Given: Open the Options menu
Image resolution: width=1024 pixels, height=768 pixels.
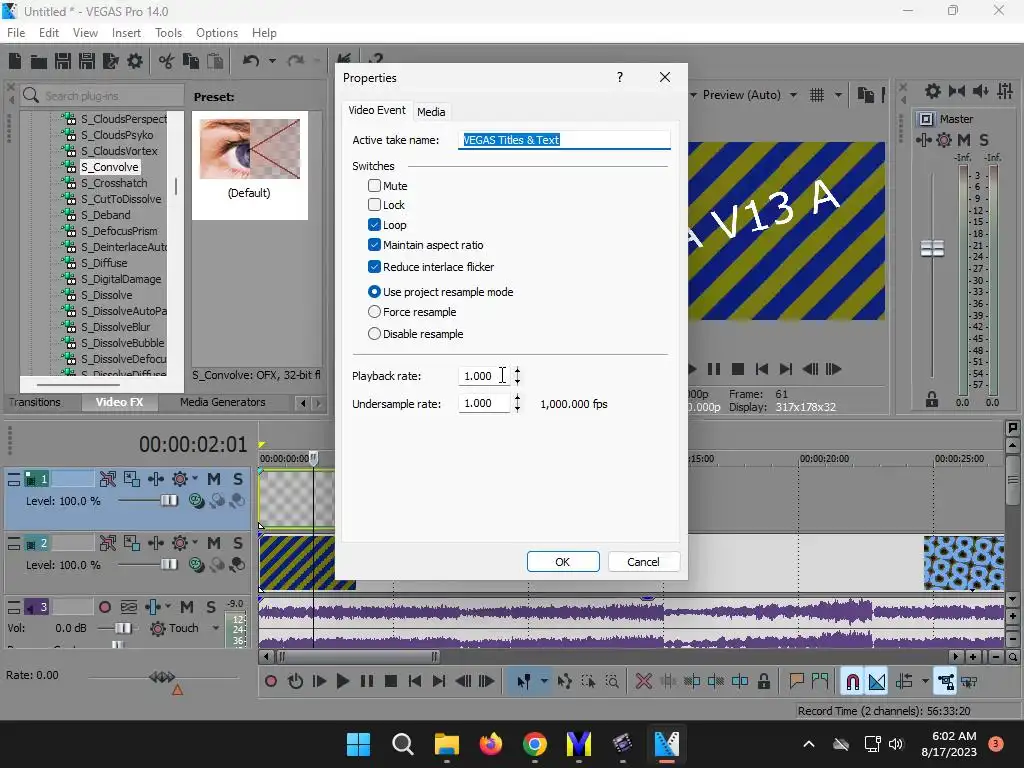Looking at the screenshot, I should (x=217, y=33).
